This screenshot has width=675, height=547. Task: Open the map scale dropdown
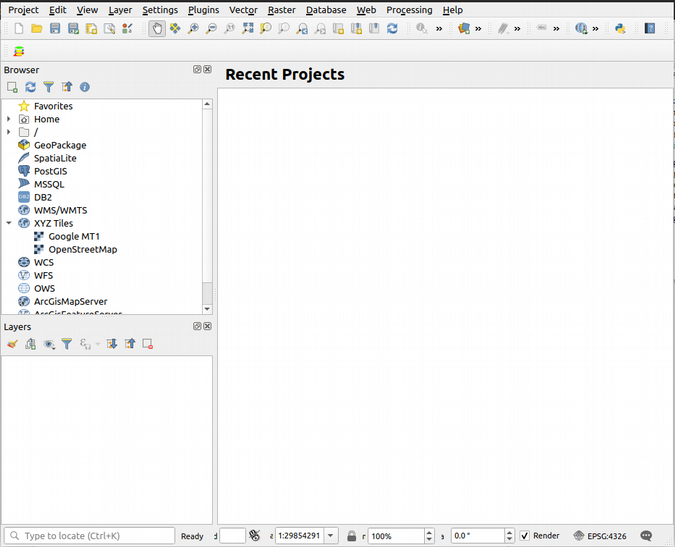(x=331, y=536)
